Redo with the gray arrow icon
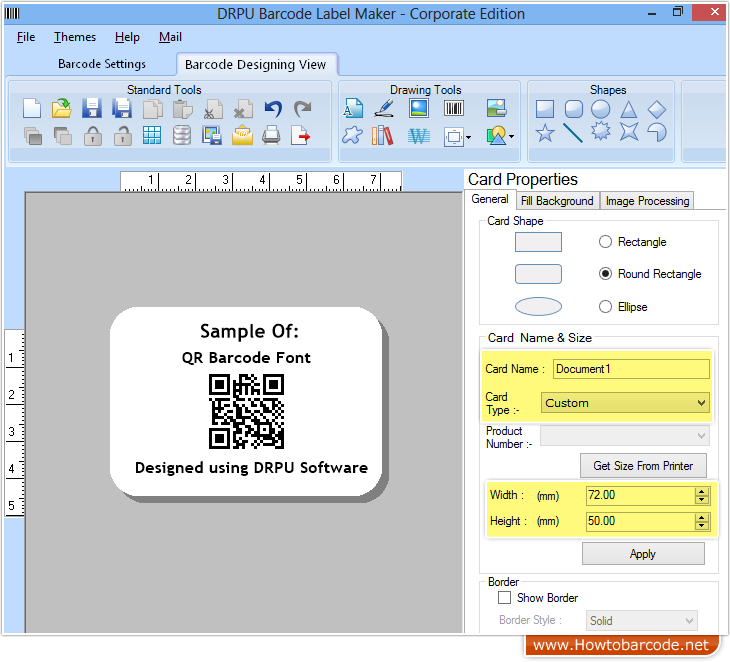The image size is (730, 662). [303, 109]
